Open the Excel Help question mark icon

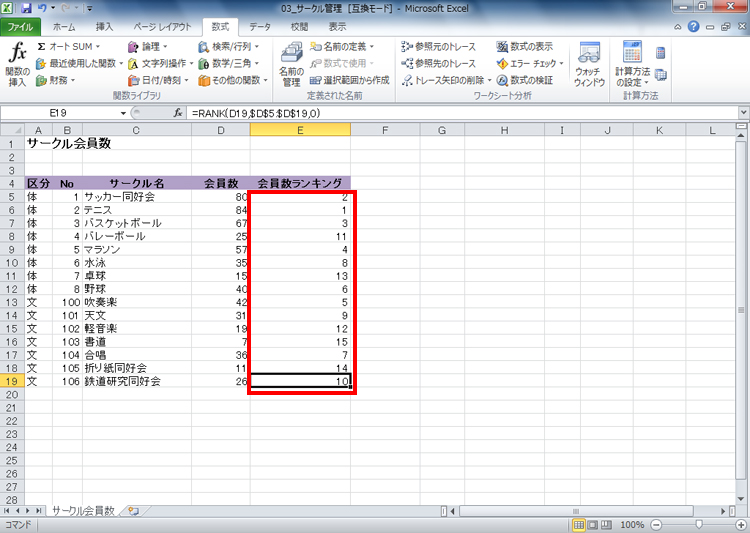pyautogui.click(x=694, y=27)
